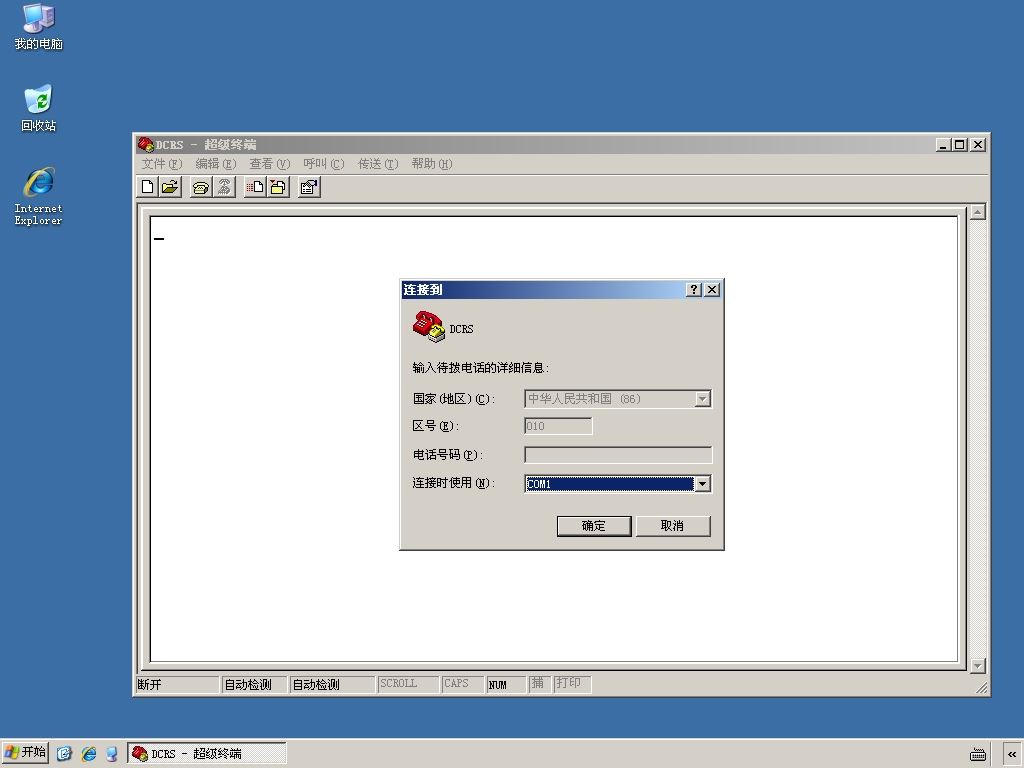Click the third quick launch icon
The height and width of the screenshot is (768, 1024).
point(112,754)
